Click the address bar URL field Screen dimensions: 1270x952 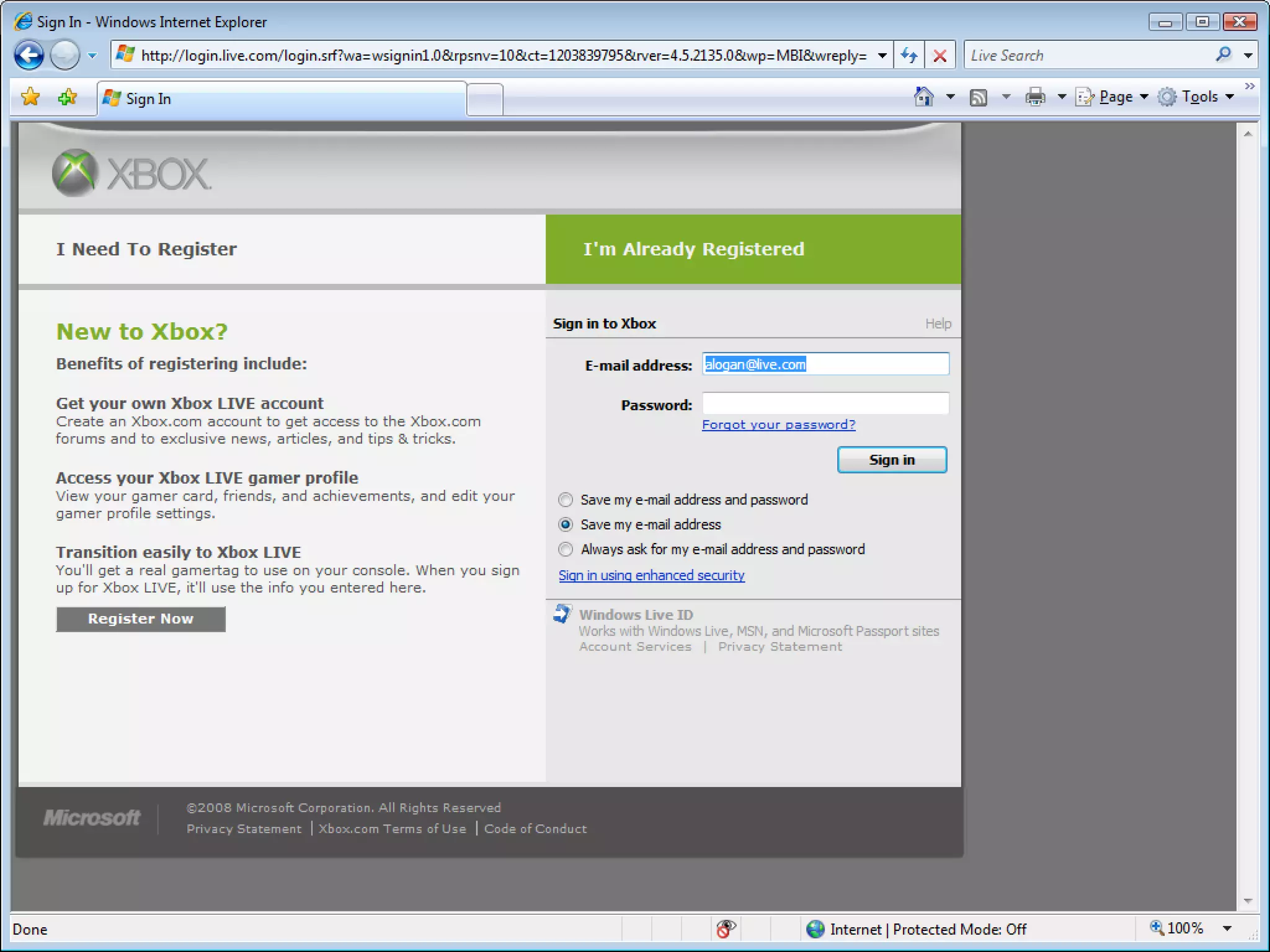click(495, 55)
